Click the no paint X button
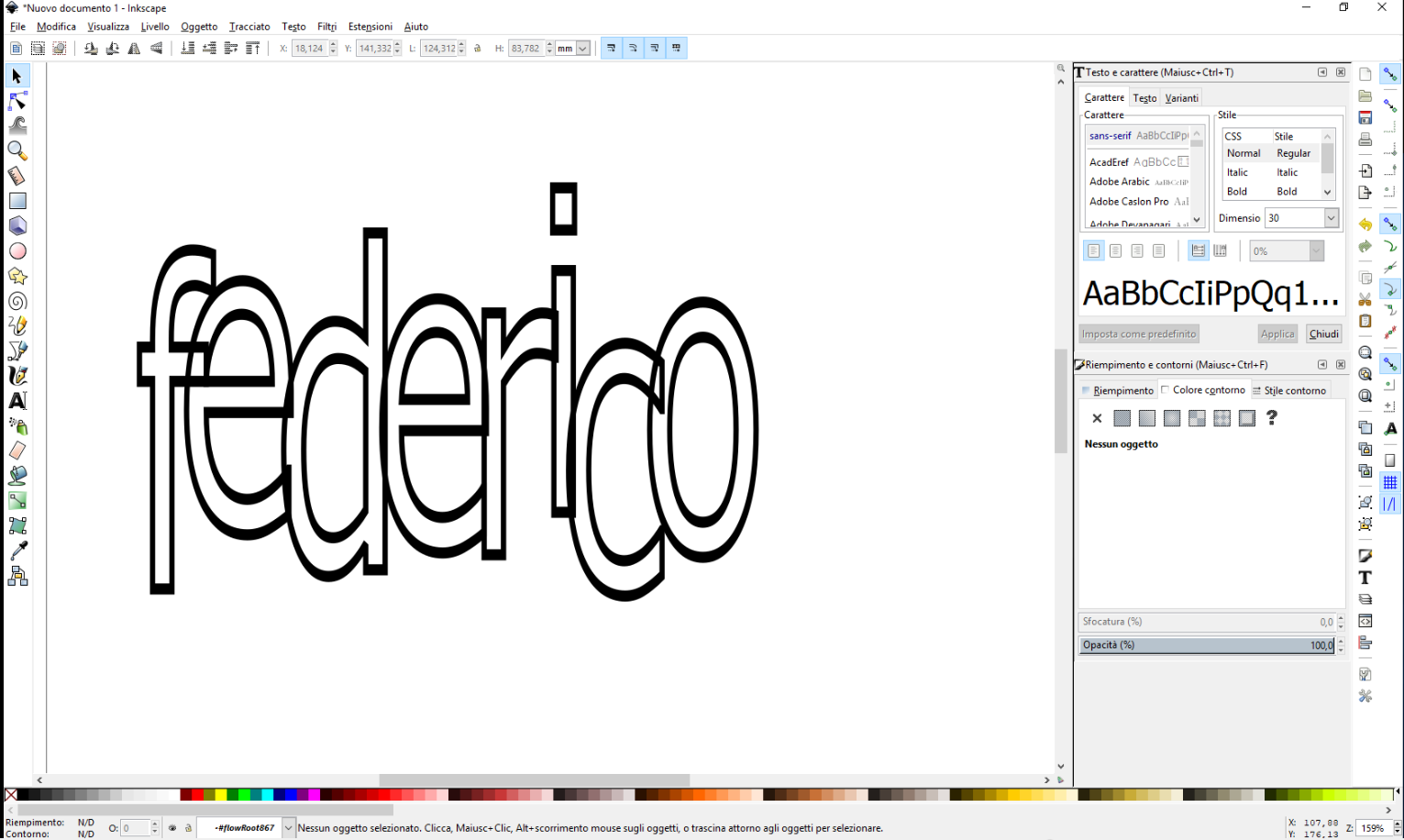 click(x=1097, y=418)
